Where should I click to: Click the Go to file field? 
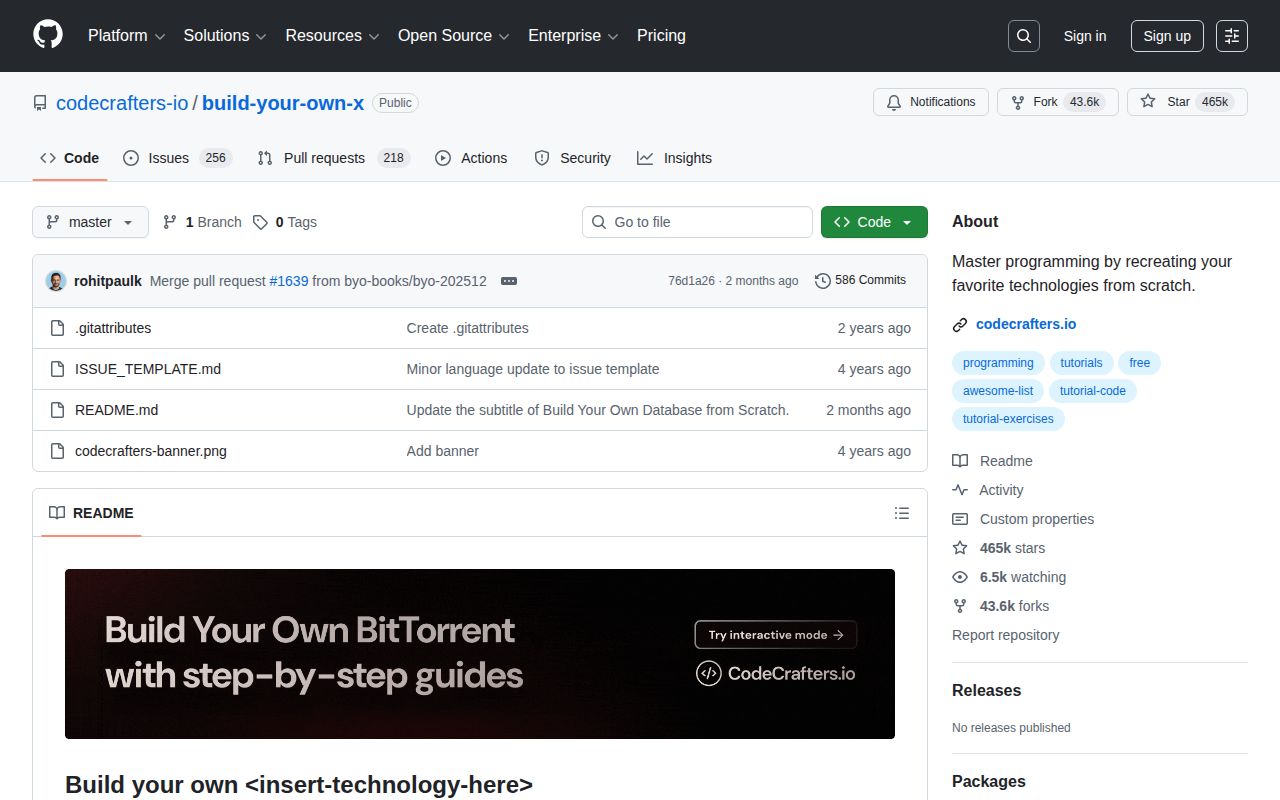[x=697, y=222]
